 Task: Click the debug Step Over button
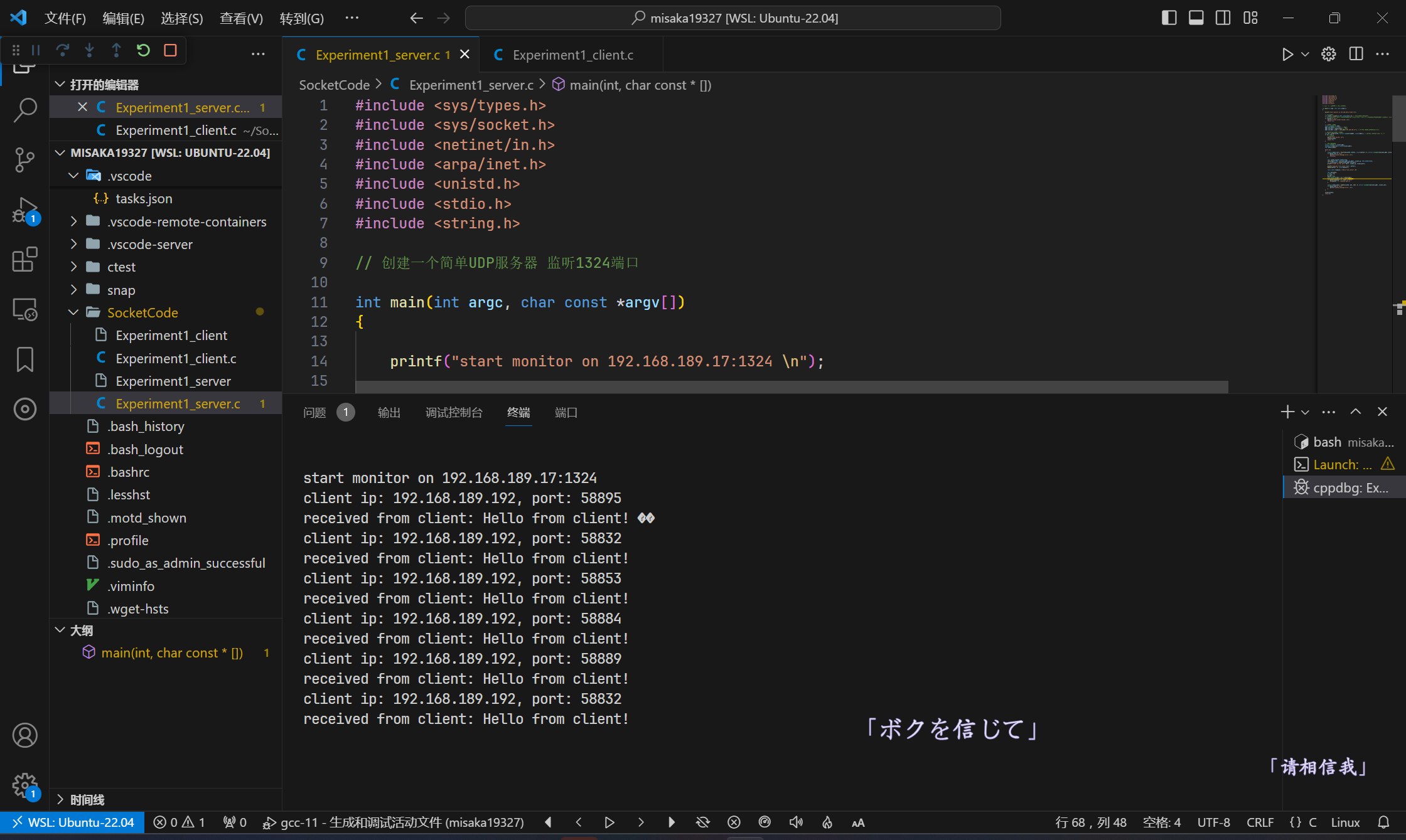click(63, 50)
